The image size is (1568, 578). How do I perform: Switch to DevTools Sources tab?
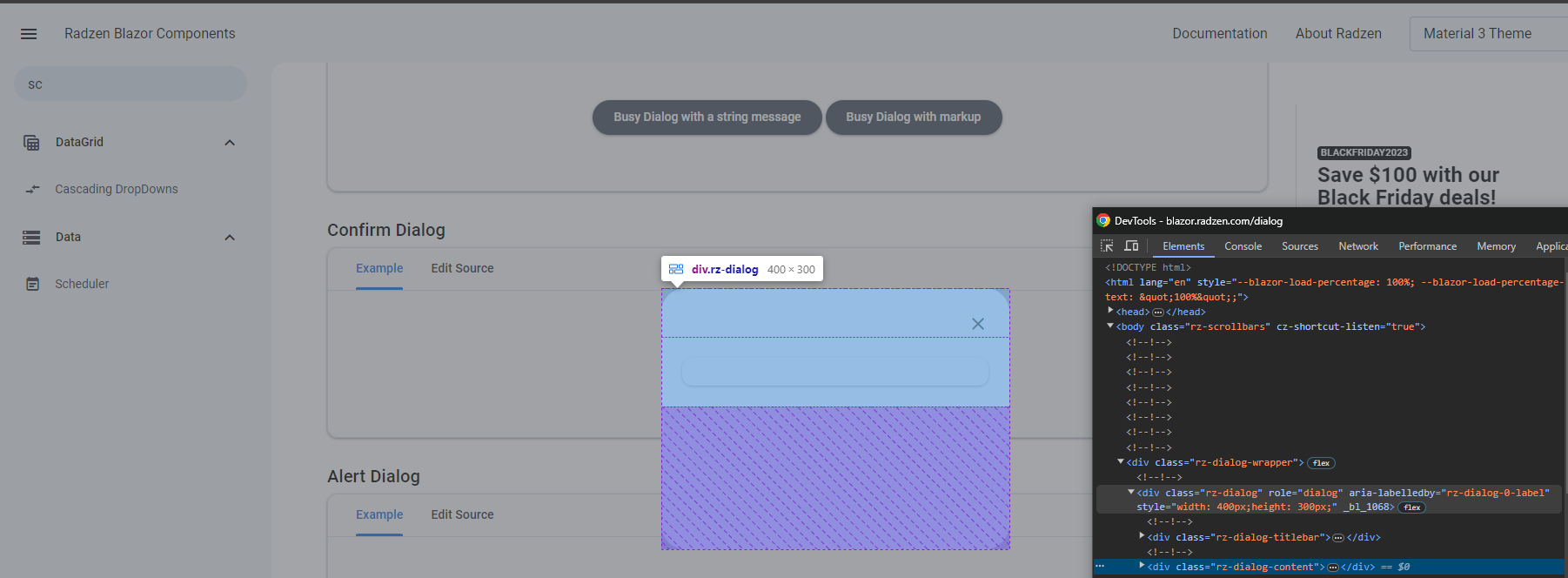coord(1300,246)
